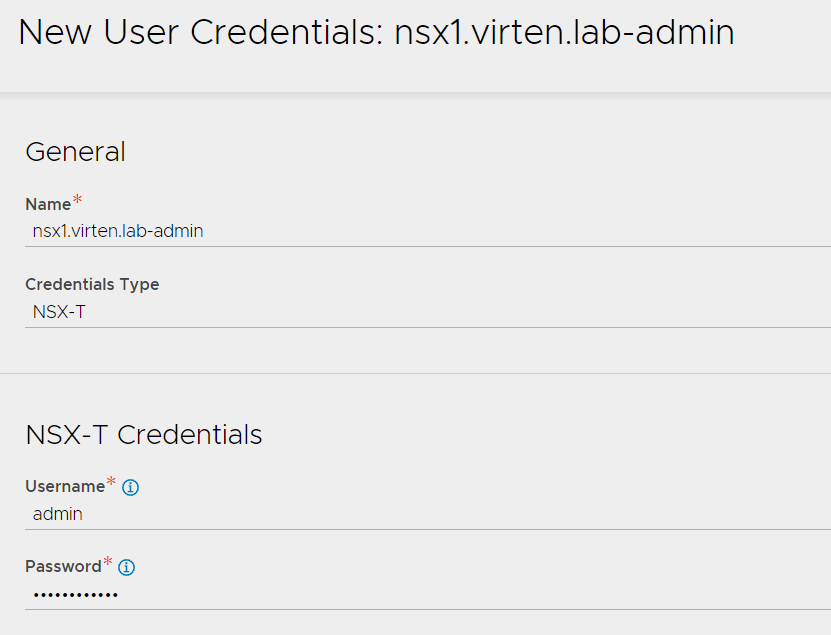
Task: Click the Name field label
Action: coord(48,205)
